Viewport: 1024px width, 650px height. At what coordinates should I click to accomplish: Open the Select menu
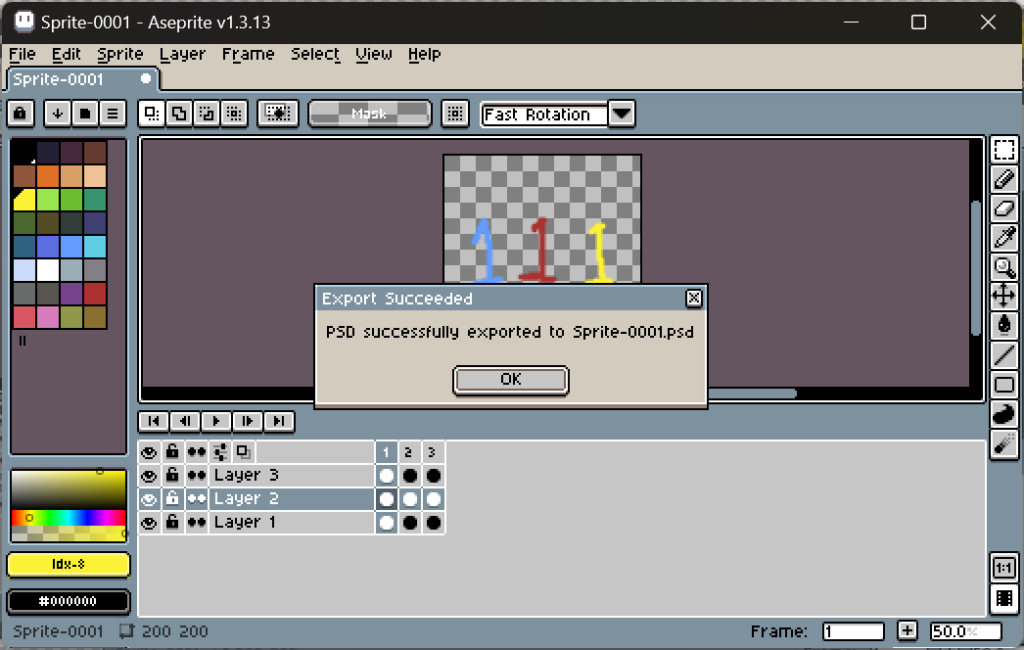click(x=315, y=54)
